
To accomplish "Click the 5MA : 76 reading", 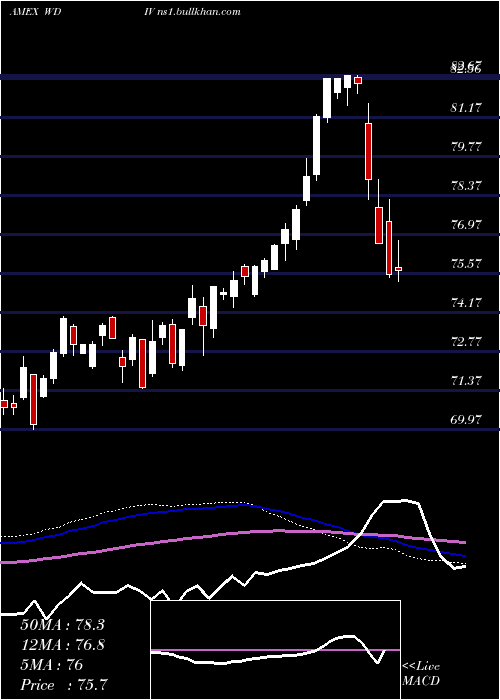I will (51, 665).
